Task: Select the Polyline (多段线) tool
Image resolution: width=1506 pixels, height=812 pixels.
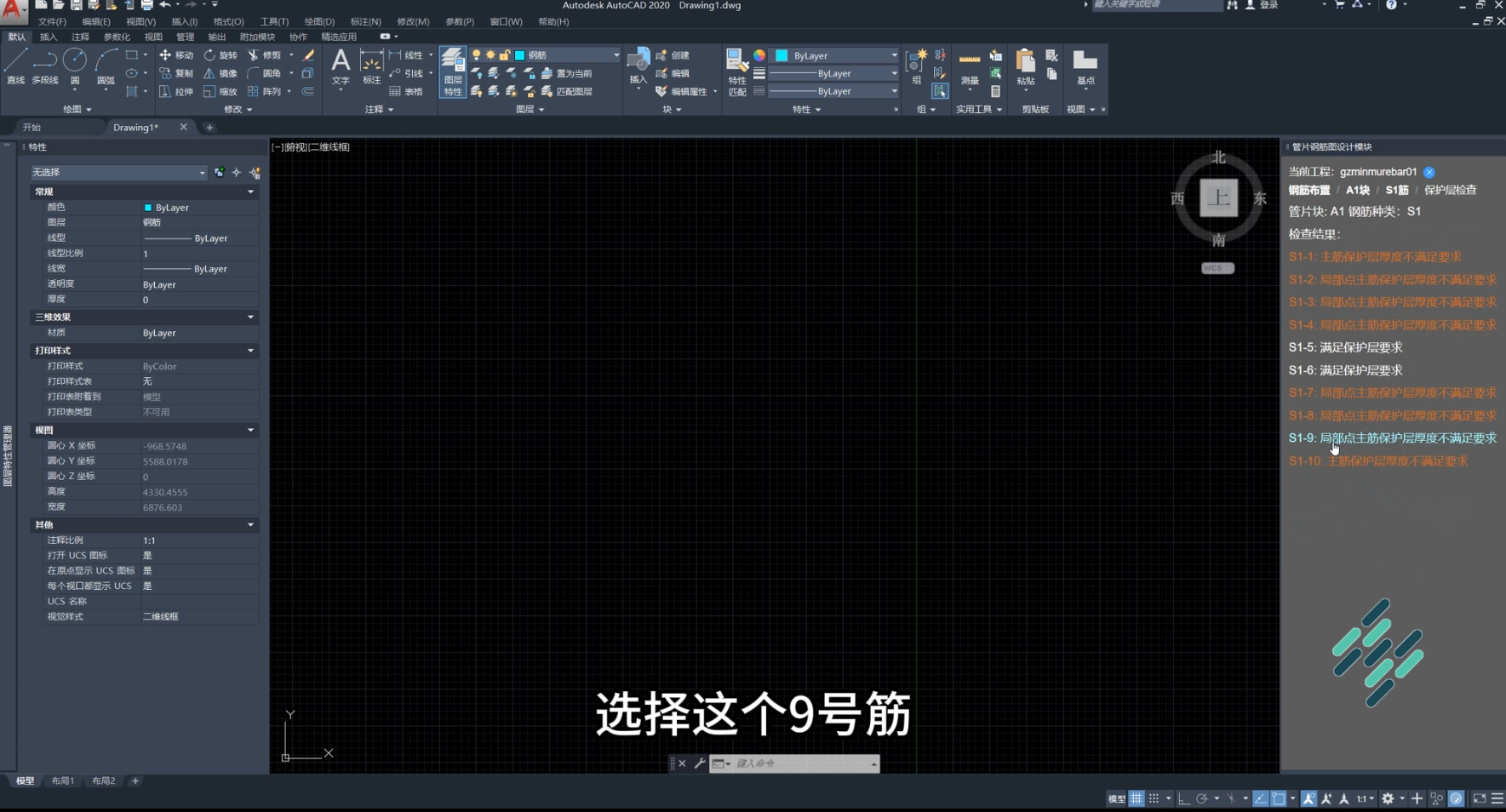Action: click(45, 66)
